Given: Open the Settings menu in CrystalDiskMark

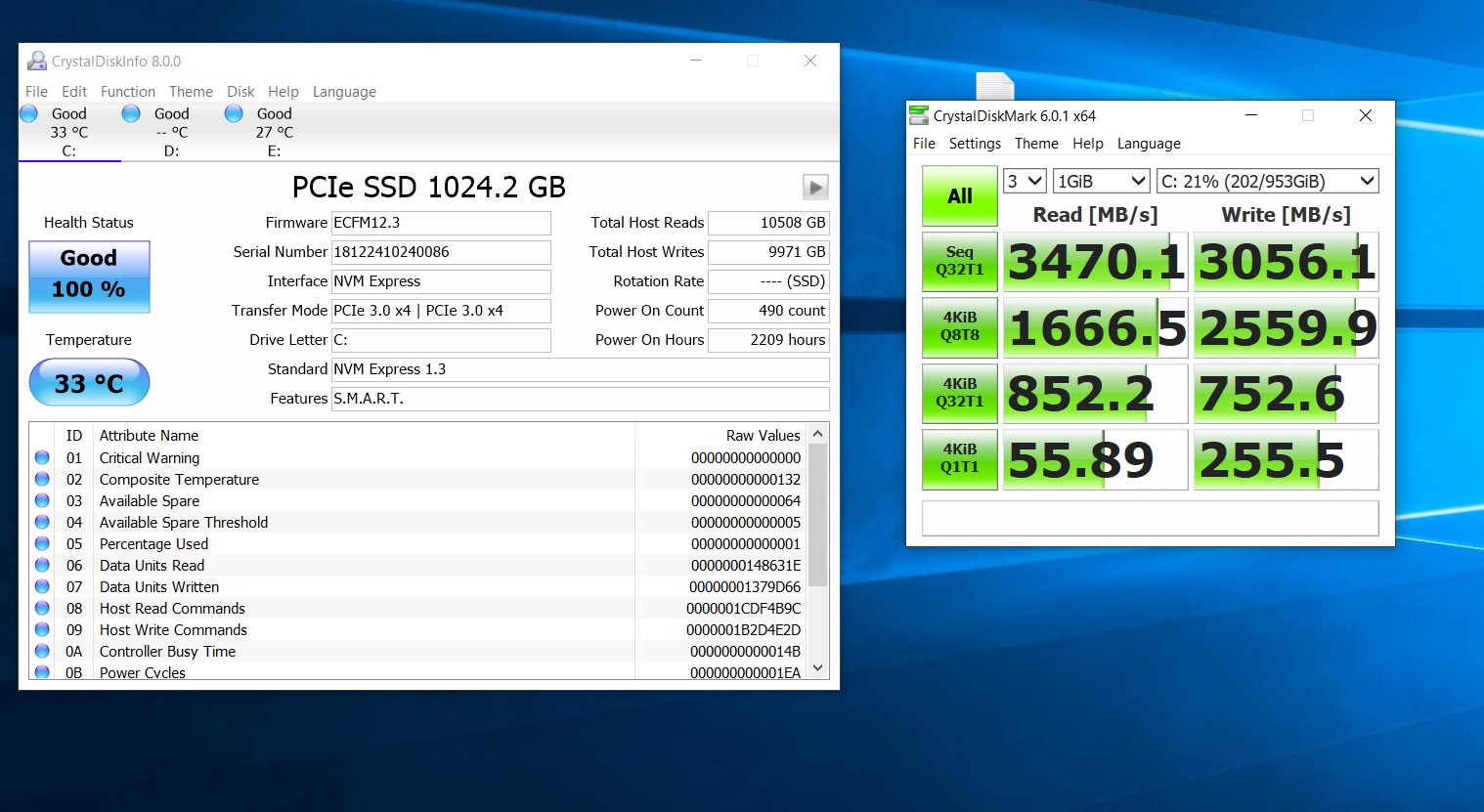Looking at the screenshot, I should pos(975,144).
